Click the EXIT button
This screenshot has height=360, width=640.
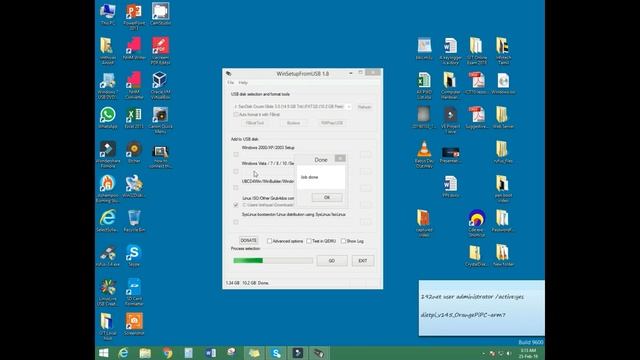[x=362, y=261]
